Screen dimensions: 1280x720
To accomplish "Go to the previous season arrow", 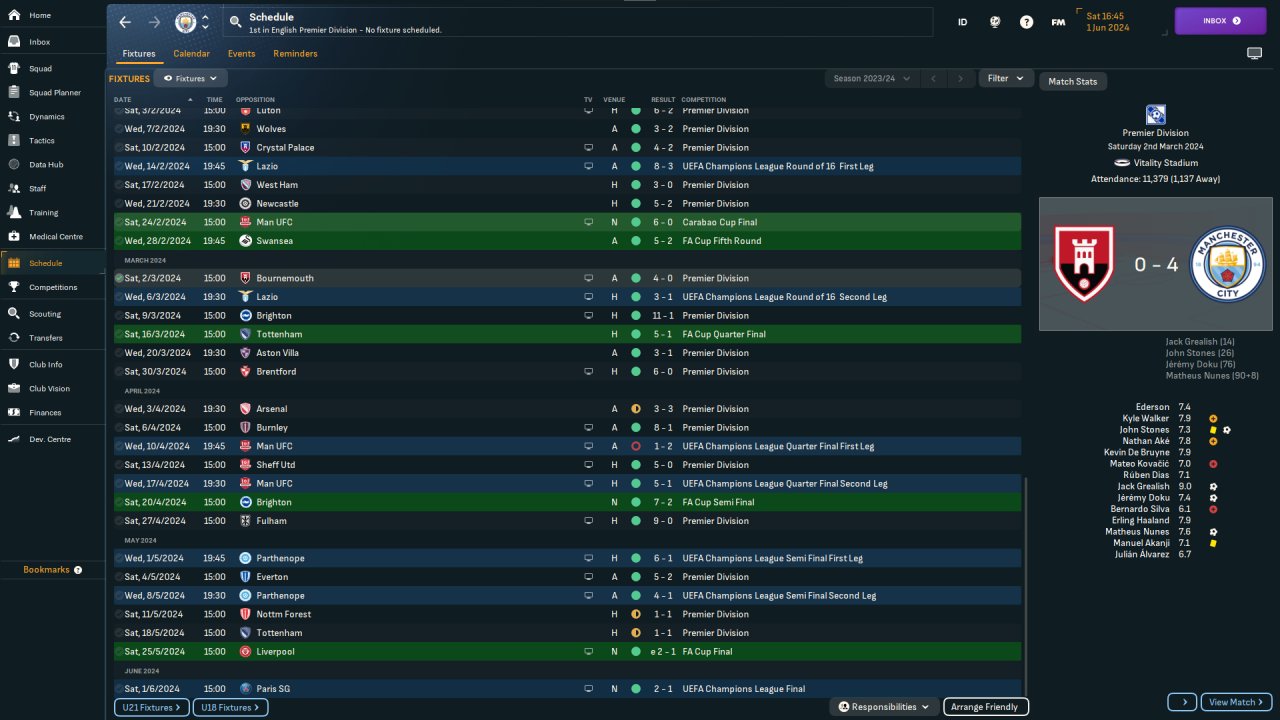I will pos(933,78).
